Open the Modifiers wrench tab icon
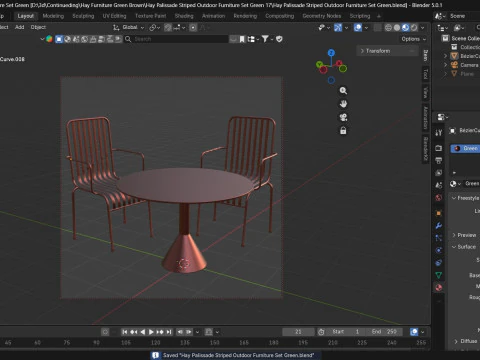 439,226
